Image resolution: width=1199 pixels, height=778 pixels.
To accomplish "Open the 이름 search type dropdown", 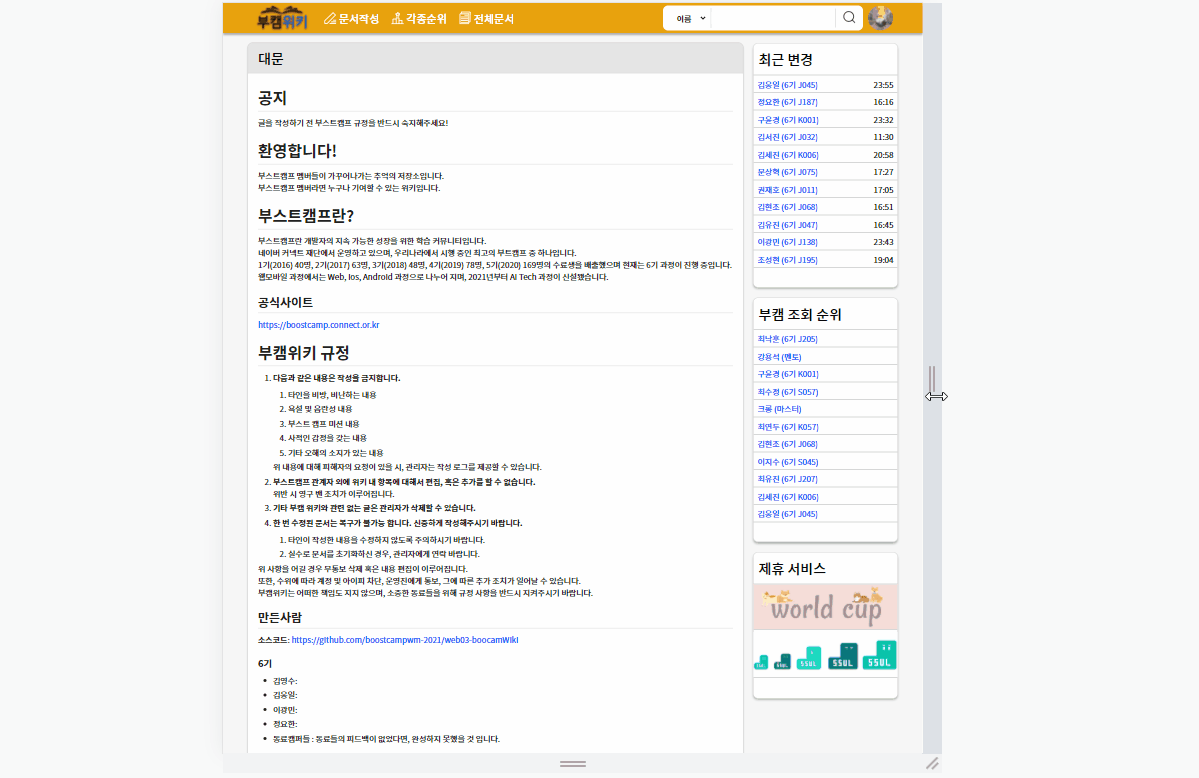I will [x=690, y=18].
